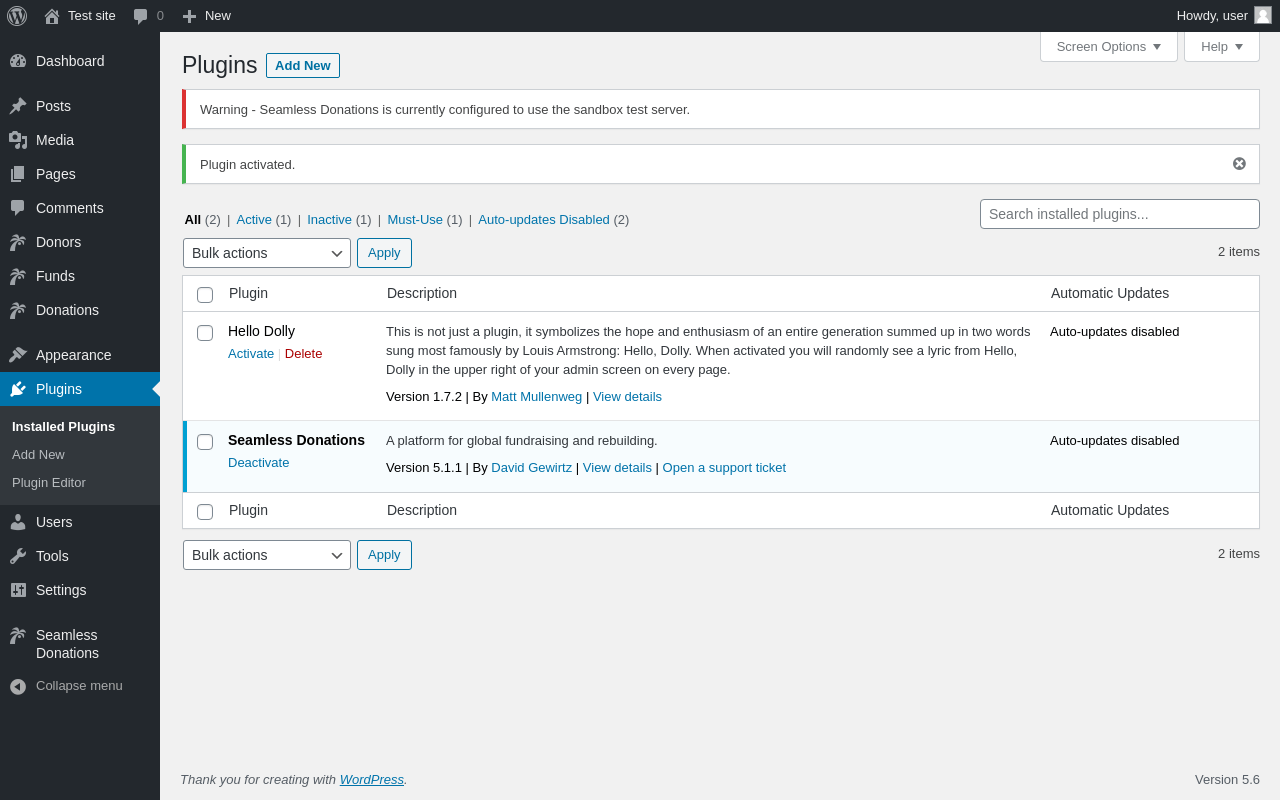1280x800 pixels.
Task: Open the Settings menu item
Action: coord(80,590)
